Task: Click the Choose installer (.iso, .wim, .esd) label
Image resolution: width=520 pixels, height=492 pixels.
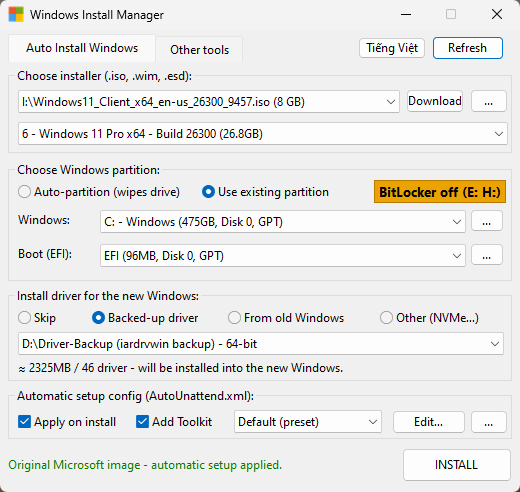Action: tap(104, 76)
